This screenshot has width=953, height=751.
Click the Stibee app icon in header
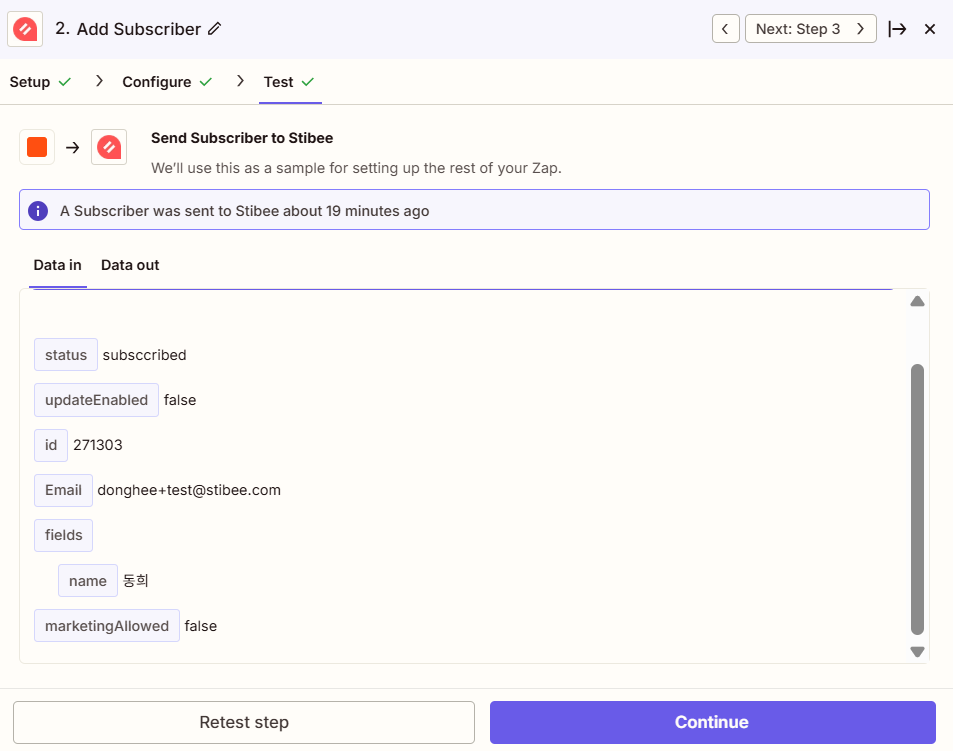[x=25, y=29]
